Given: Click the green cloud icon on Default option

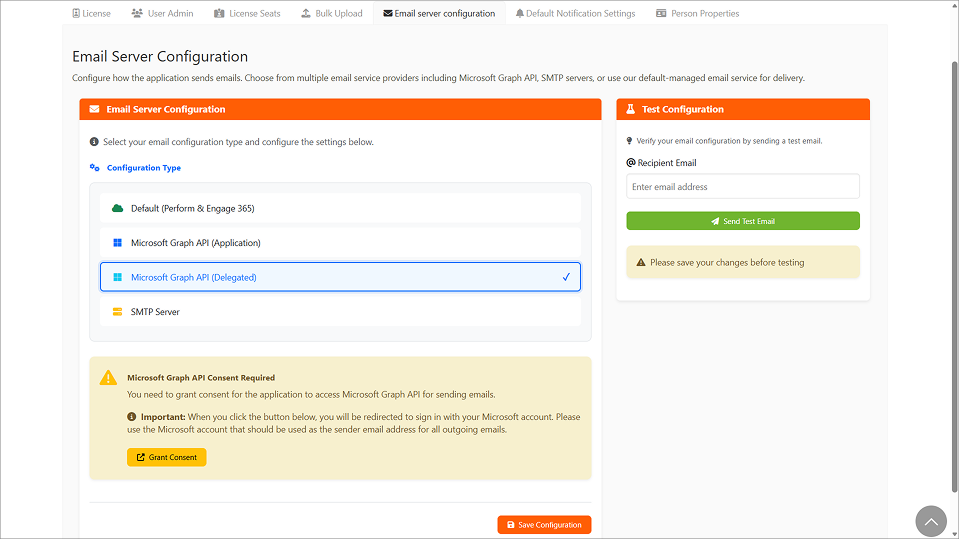Looking at the screenshot, I should coord(117,209).
